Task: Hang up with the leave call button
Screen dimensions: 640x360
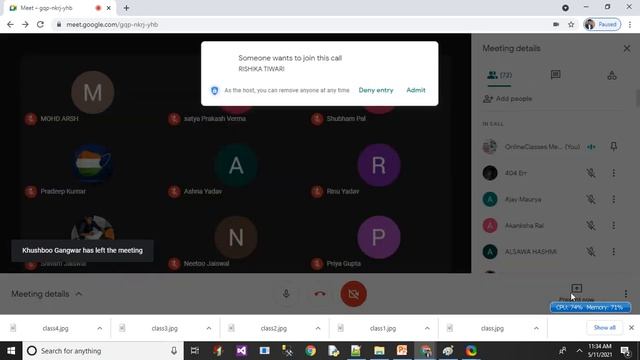Action: pyautogui.click(x=320, y=294)
